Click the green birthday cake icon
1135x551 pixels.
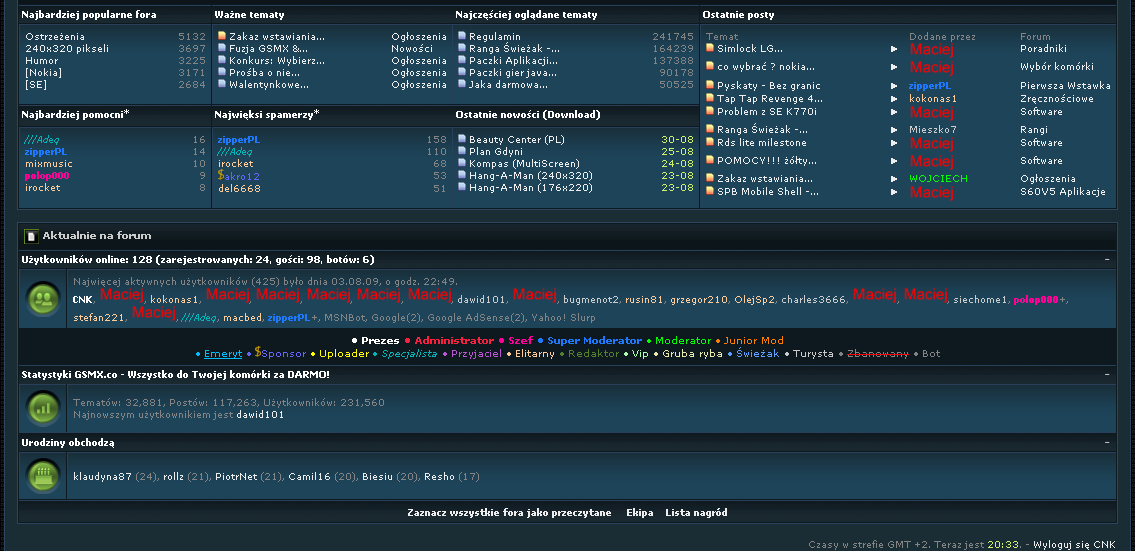pos(44,475)
